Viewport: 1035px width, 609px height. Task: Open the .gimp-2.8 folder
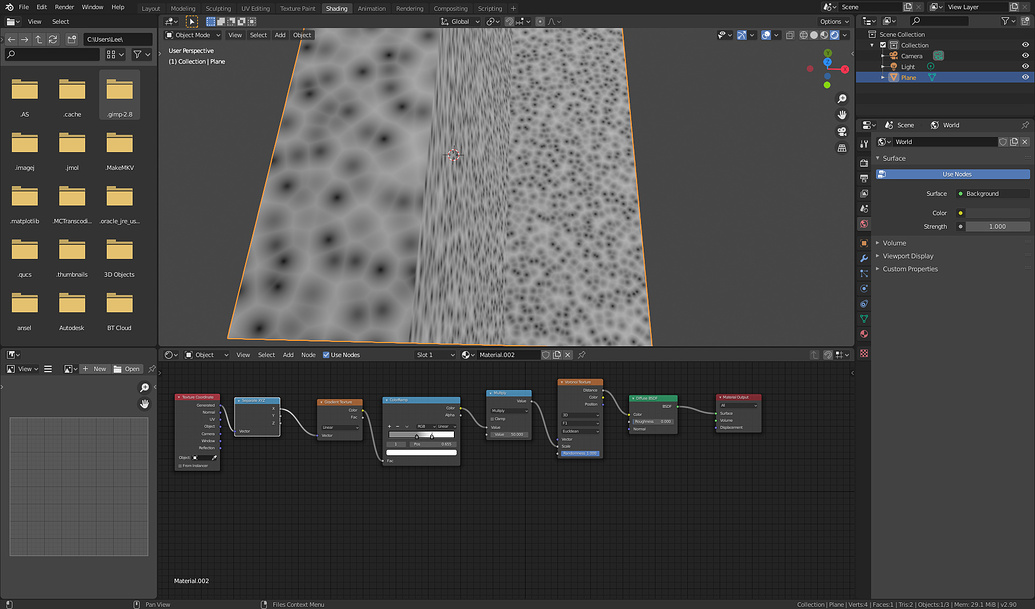point(119,96)
